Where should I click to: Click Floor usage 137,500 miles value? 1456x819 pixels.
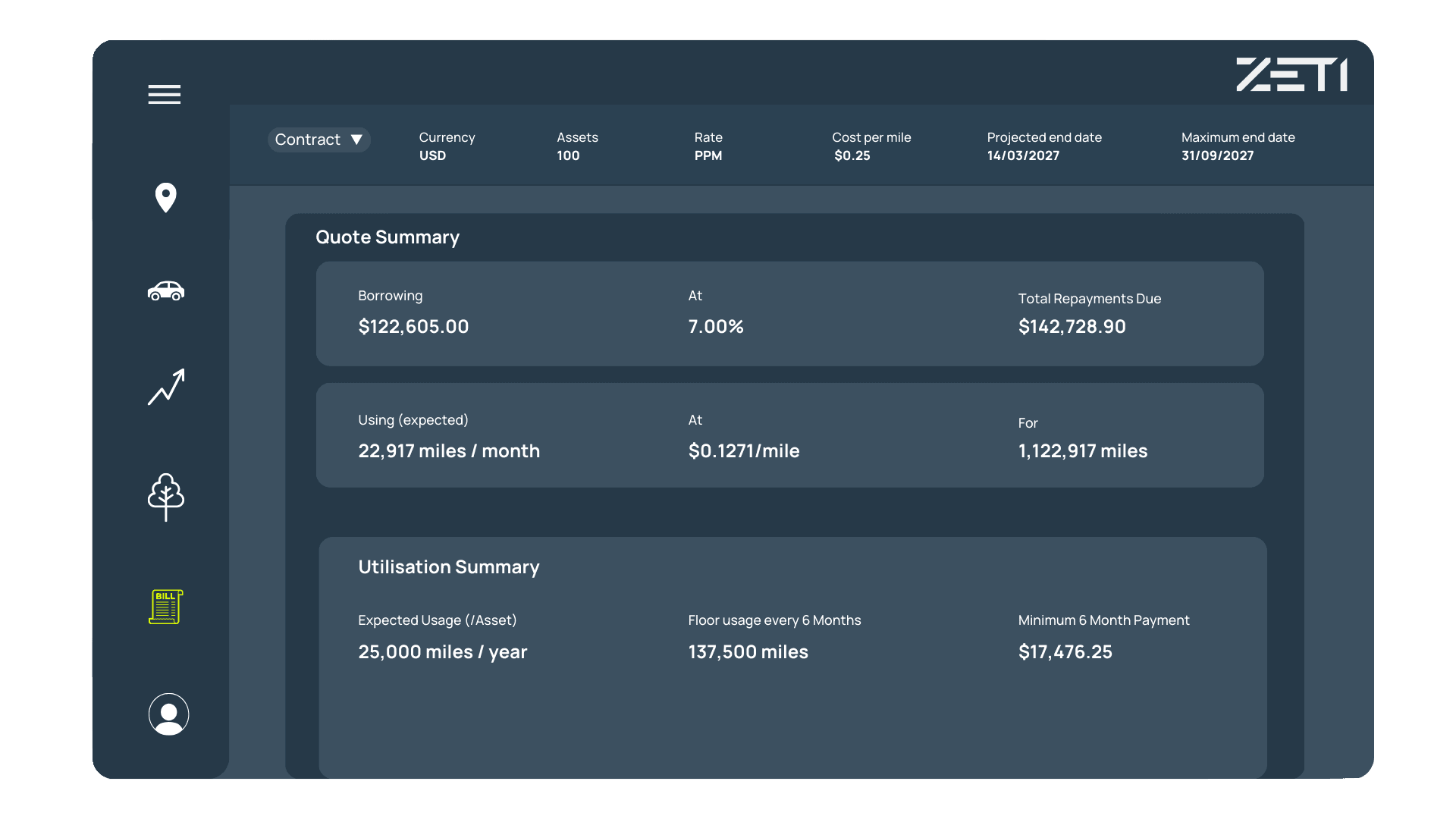pyautogui.click(x=748, y=652)
